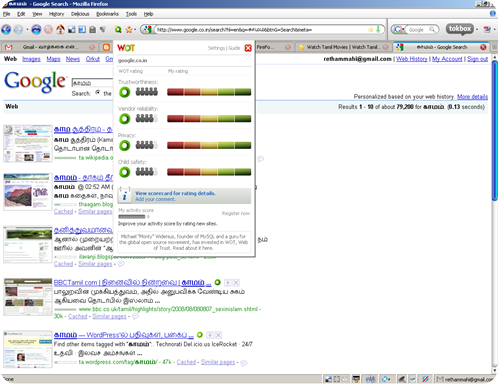Close the Watch Tamil Movies tab
This screenshot has width=498, height=384.
pos(386,47)
